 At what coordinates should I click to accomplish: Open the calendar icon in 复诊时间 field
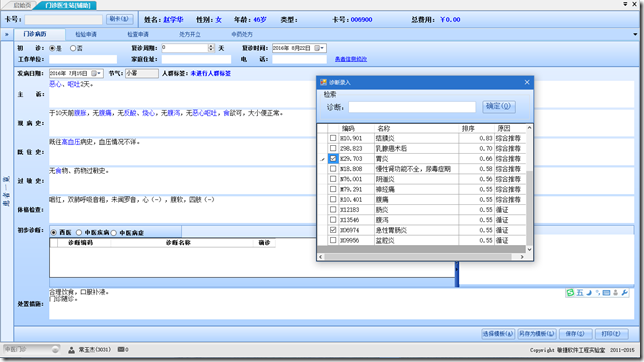317,48
